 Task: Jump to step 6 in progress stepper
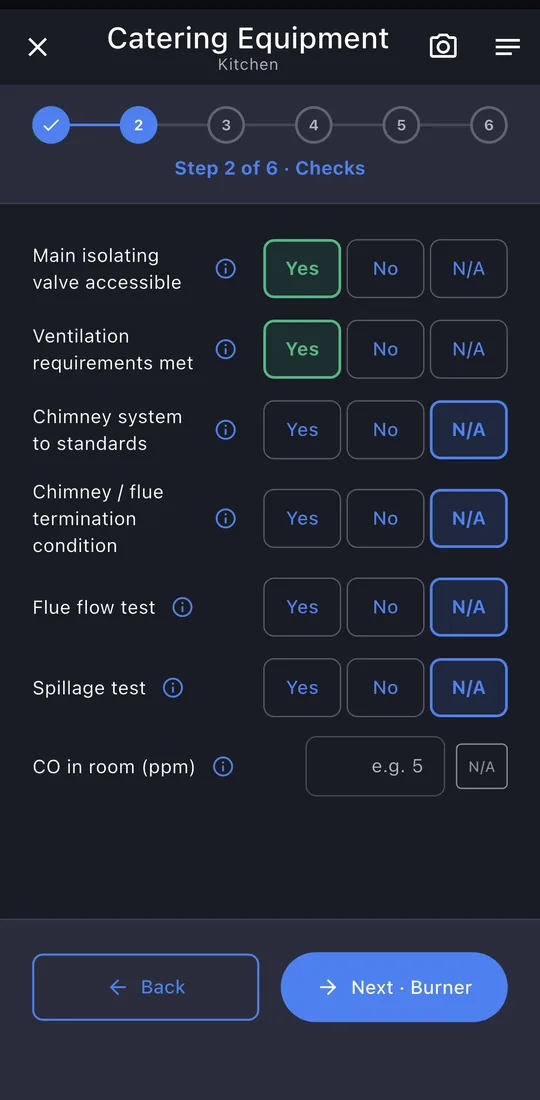click(489, 125)
